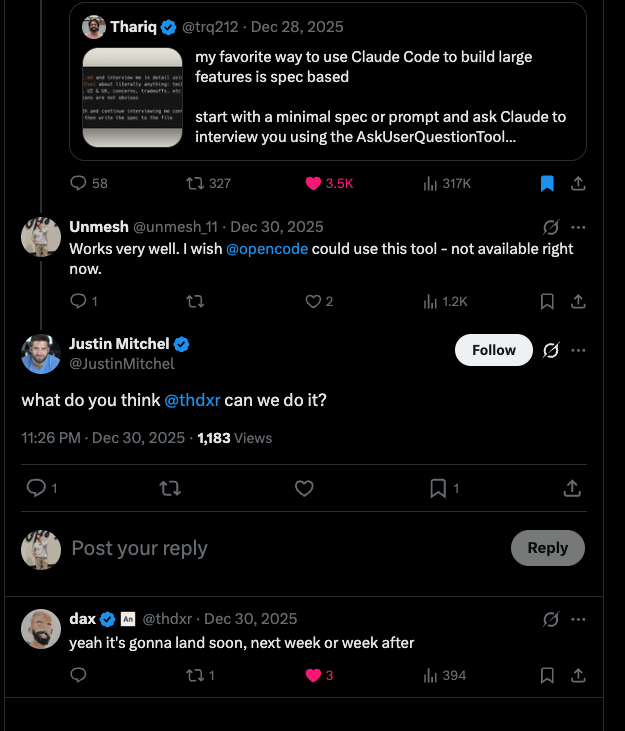Image resolution: width=625 pixels, height=731 pixels.
Task: Open the @thdxr mention in Justin's post
Action: tap(192, 400)
